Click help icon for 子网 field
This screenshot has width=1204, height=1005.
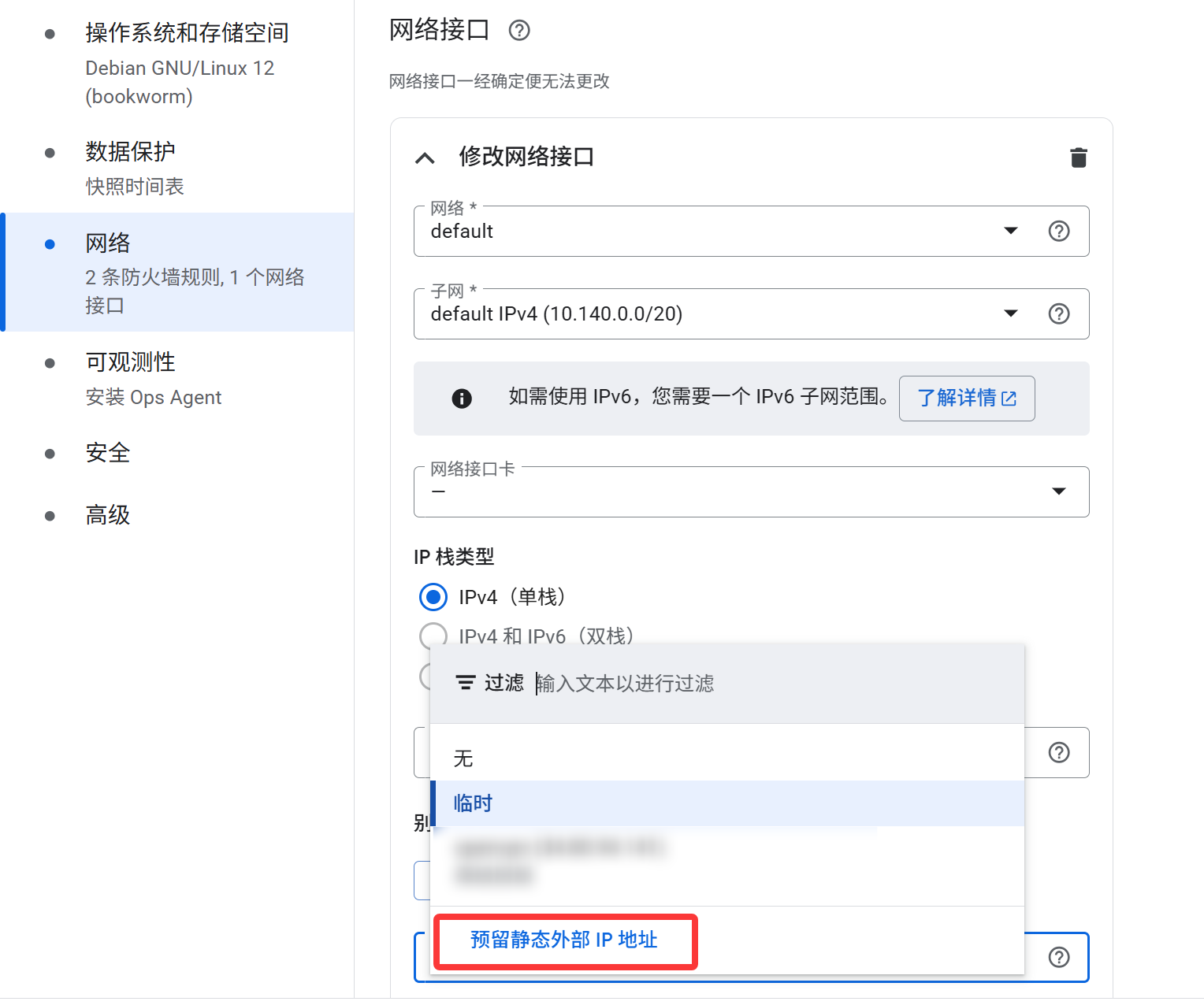point(1059,313)
